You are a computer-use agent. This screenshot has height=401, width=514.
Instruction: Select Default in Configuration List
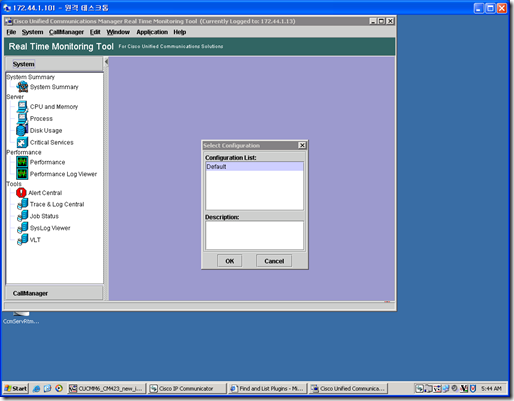(x=255, y=167)
